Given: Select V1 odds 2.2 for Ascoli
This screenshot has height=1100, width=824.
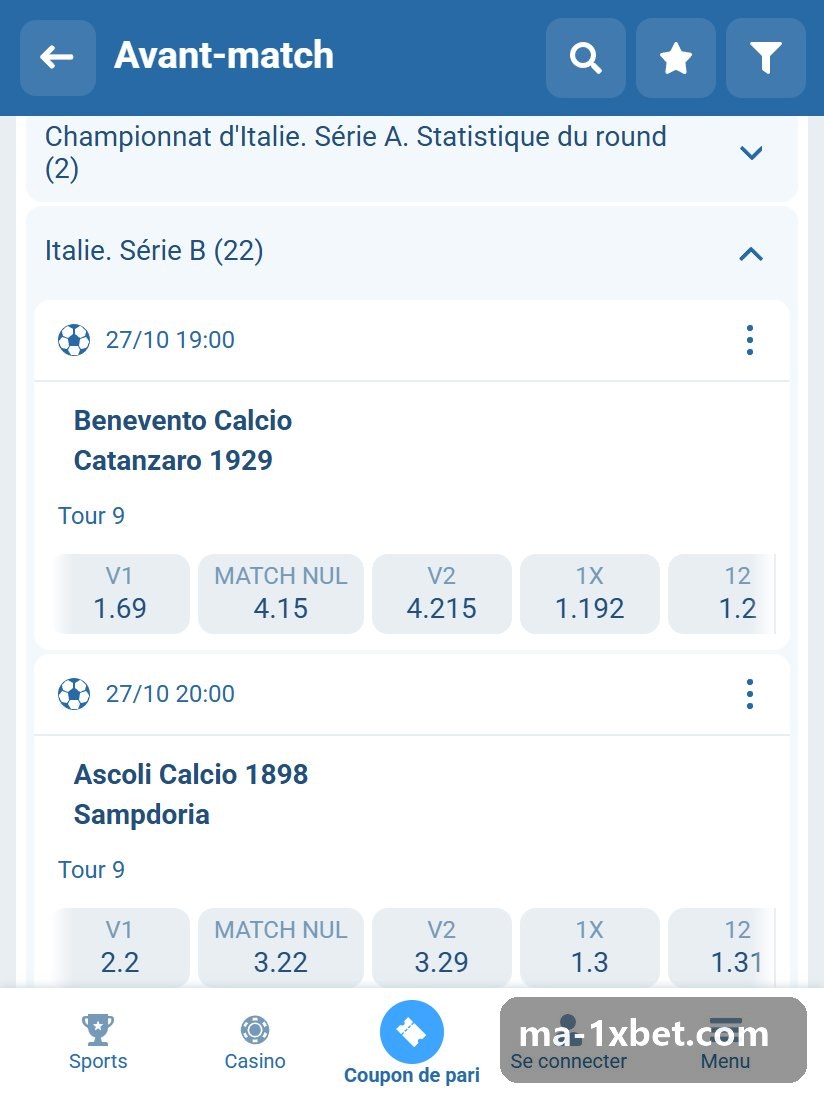Looking at the screenshot, I should (x=121, y=947).
